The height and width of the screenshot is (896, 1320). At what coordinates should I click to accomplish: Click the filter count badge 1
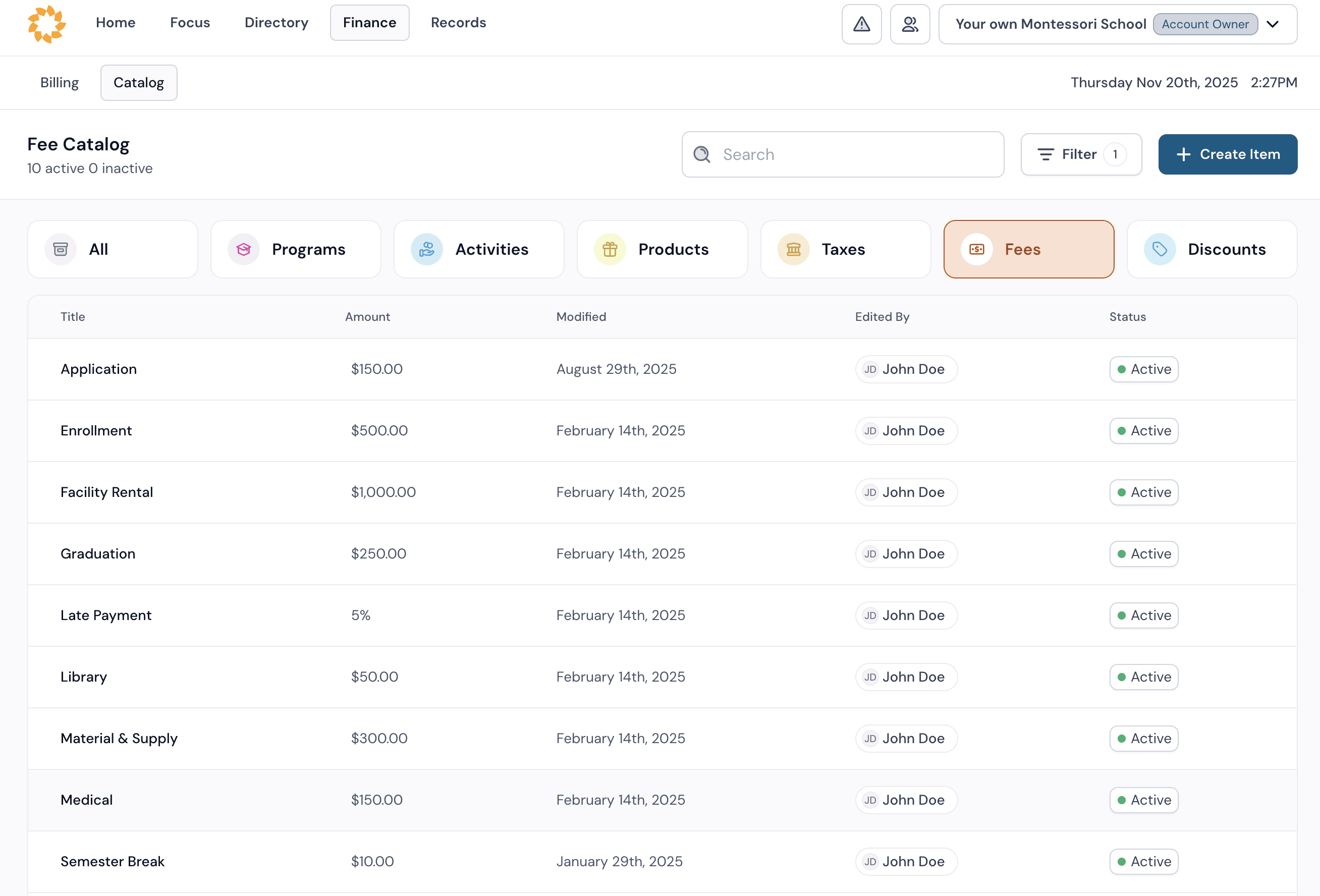point(1115,154)
